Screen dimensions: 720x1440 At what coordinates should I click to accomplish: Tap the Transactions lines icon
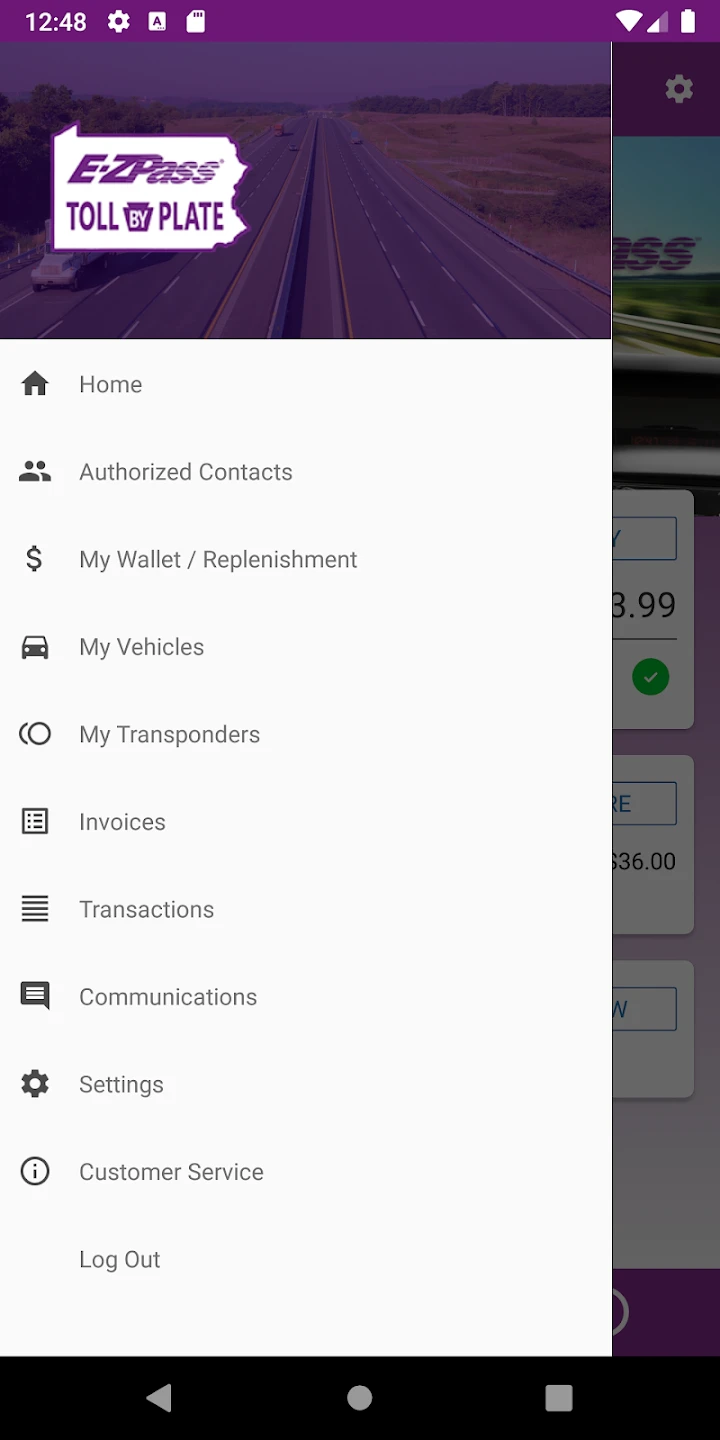35,909
